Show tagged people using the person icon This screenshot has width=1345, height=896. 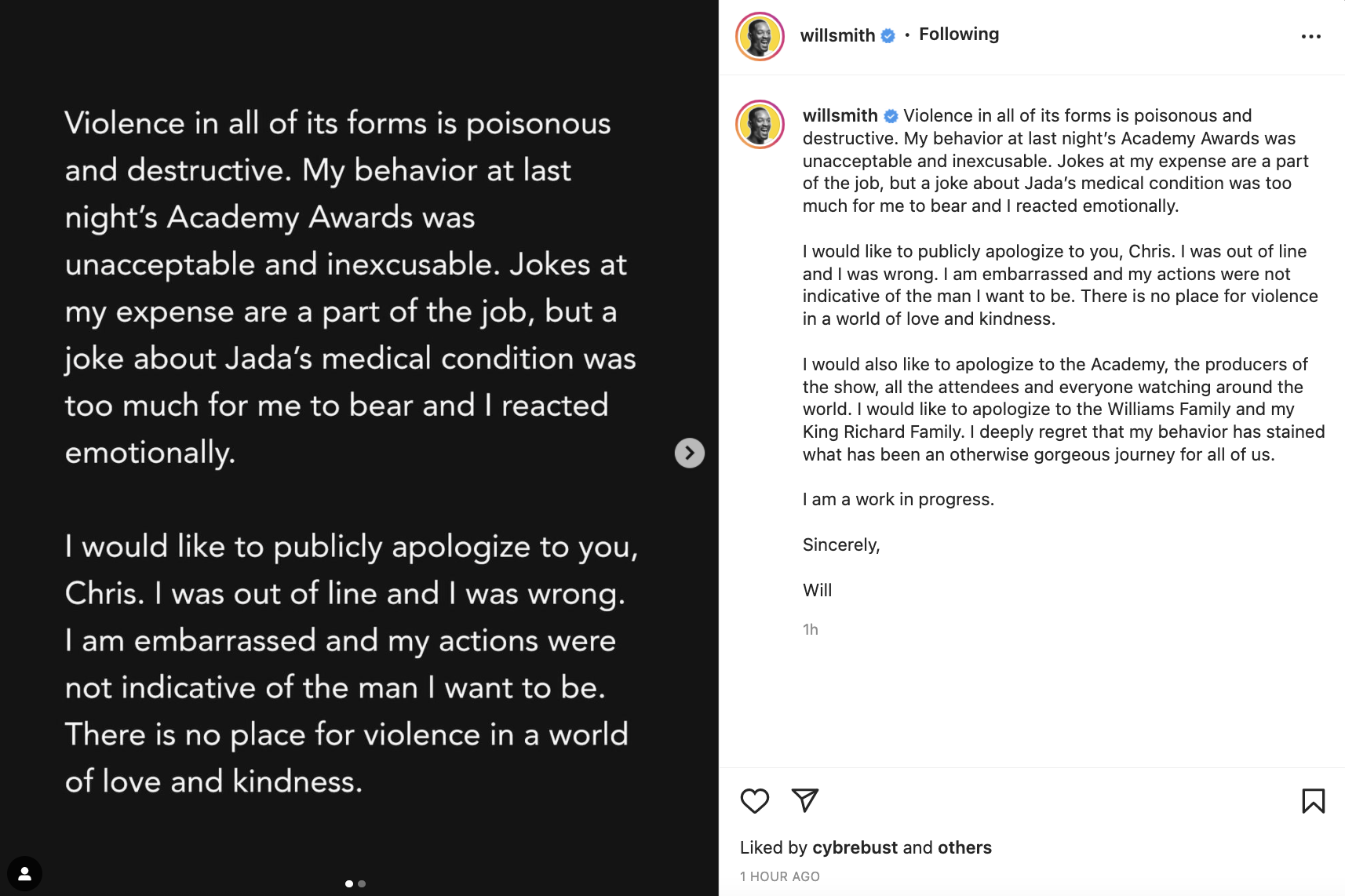(24, 873)
